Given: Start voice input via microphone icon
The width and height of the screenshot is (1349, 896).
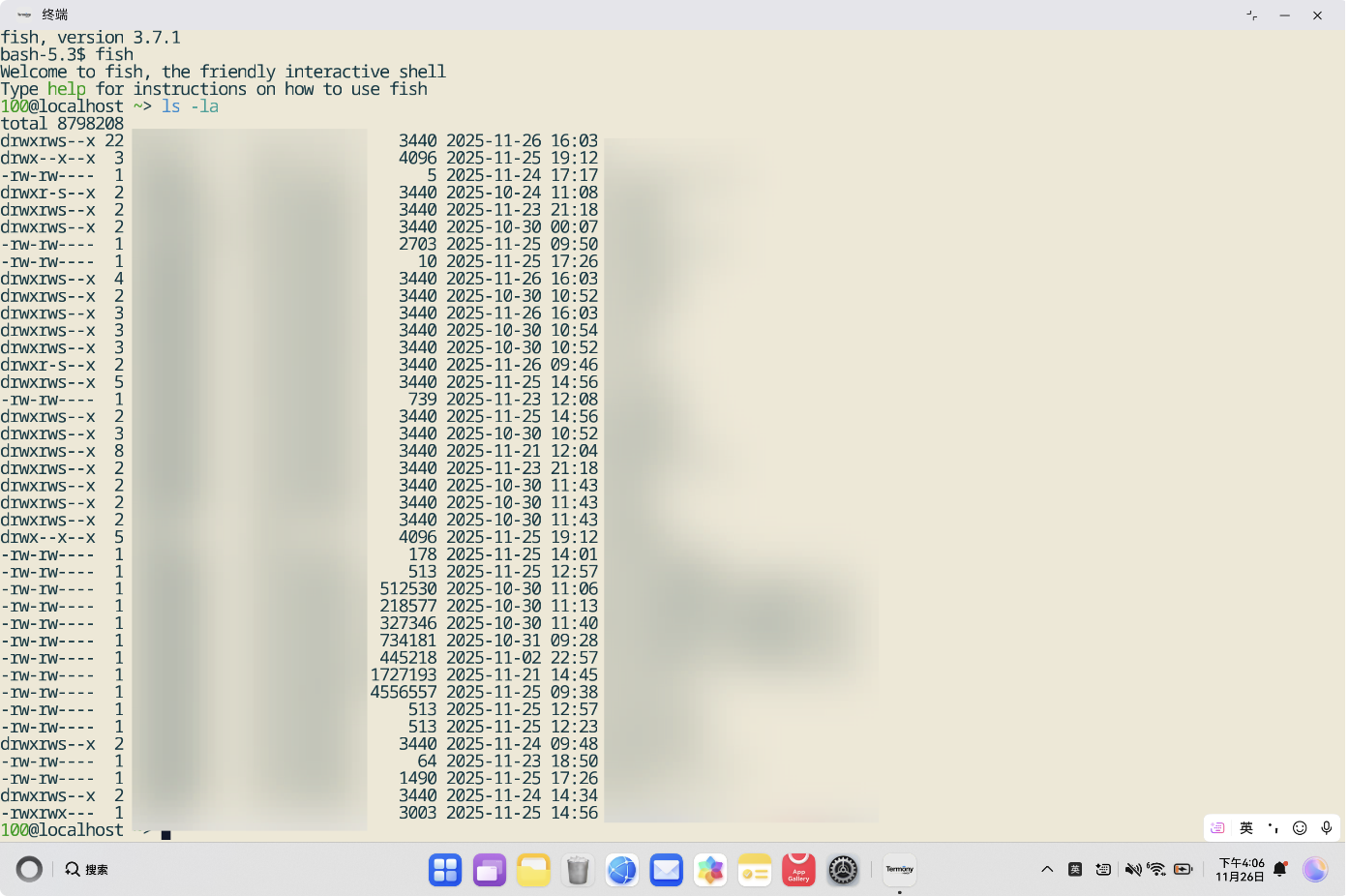Looking at the screenshot, I should coord(1327,828).
